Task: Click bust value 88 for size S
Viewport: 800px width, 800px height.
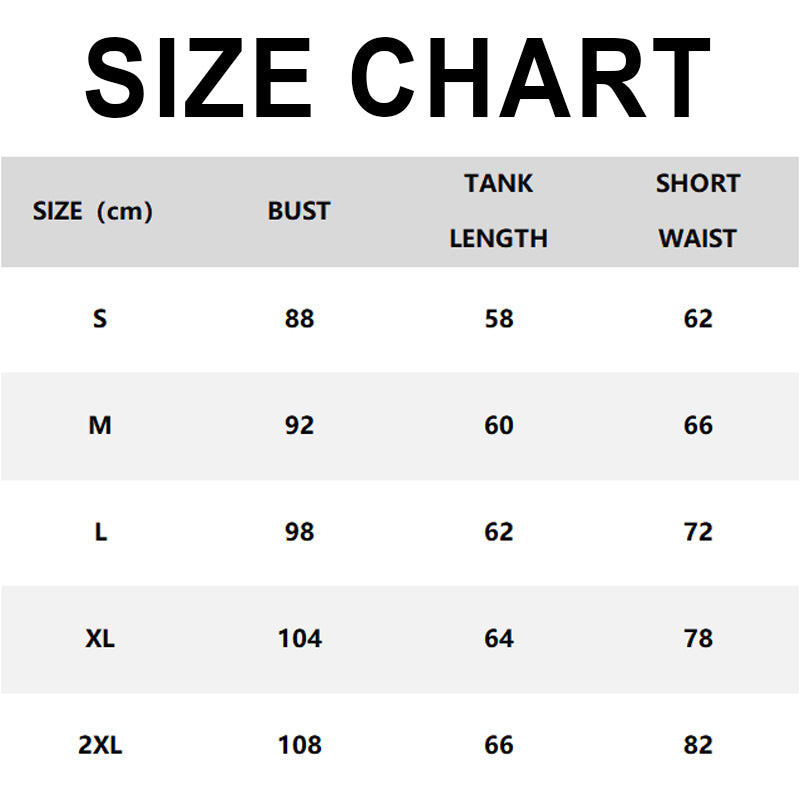Action: (x=299, y=319)
